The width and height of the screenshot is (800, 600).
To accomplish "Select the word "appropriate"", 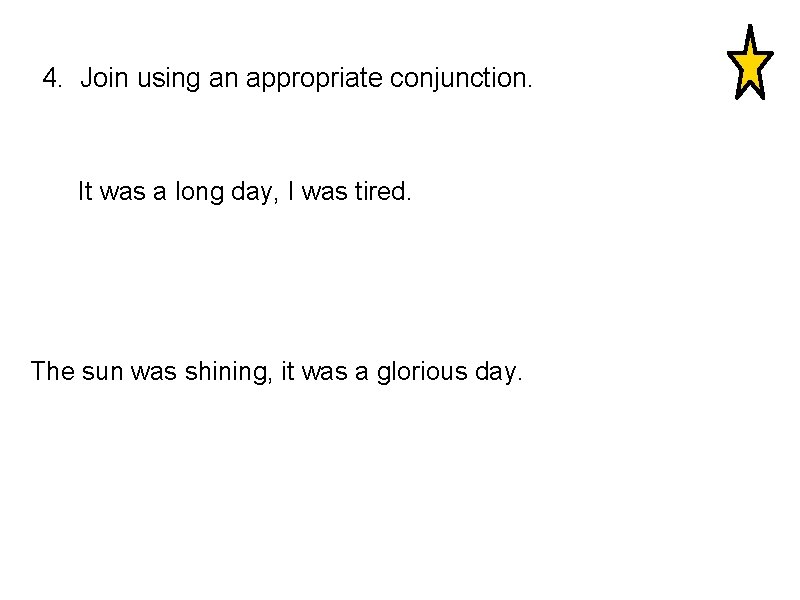I will point(314,80).
